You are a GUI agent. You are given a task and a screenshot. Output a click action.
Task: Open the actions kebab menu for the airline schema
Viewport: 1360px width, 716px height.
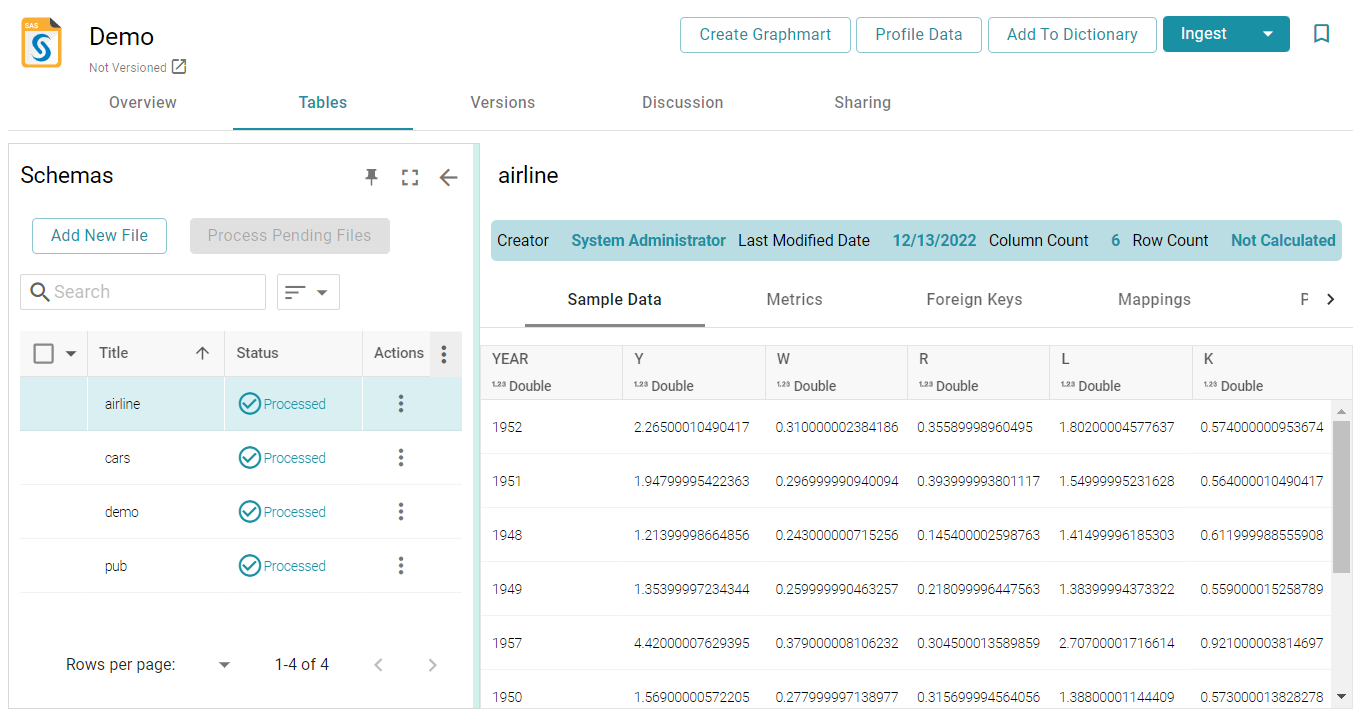pyautogui.click(x=400, y=403)
